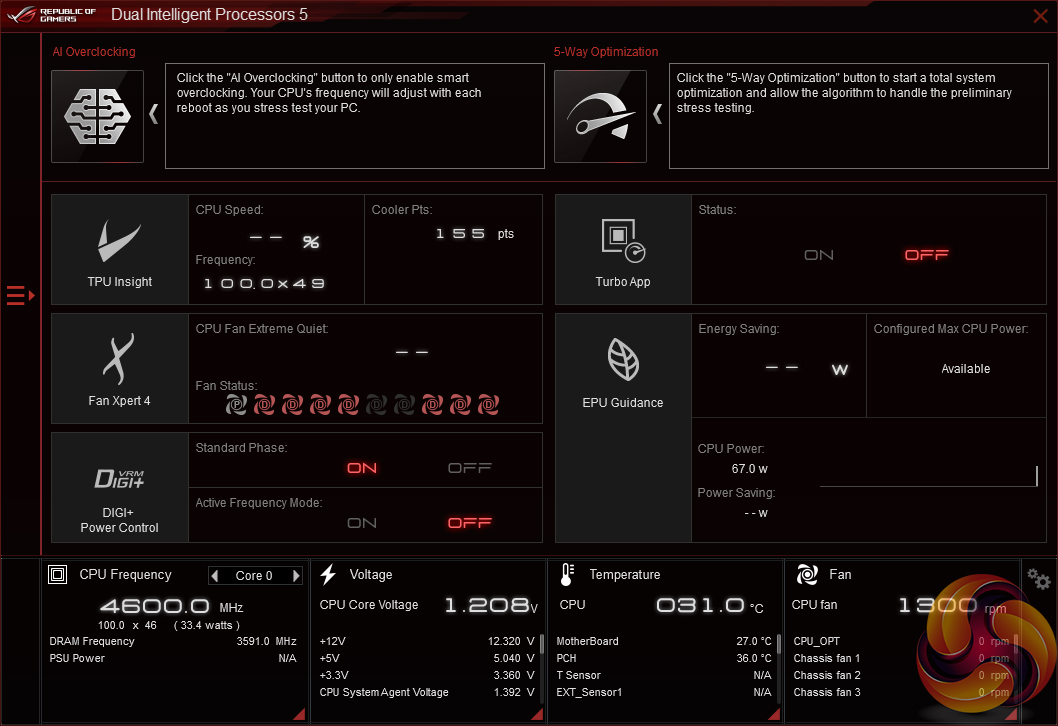The width and height of the screenshot is (1058, 726).
Task: Expand the left sidebar menu
Action: (20, 295)
